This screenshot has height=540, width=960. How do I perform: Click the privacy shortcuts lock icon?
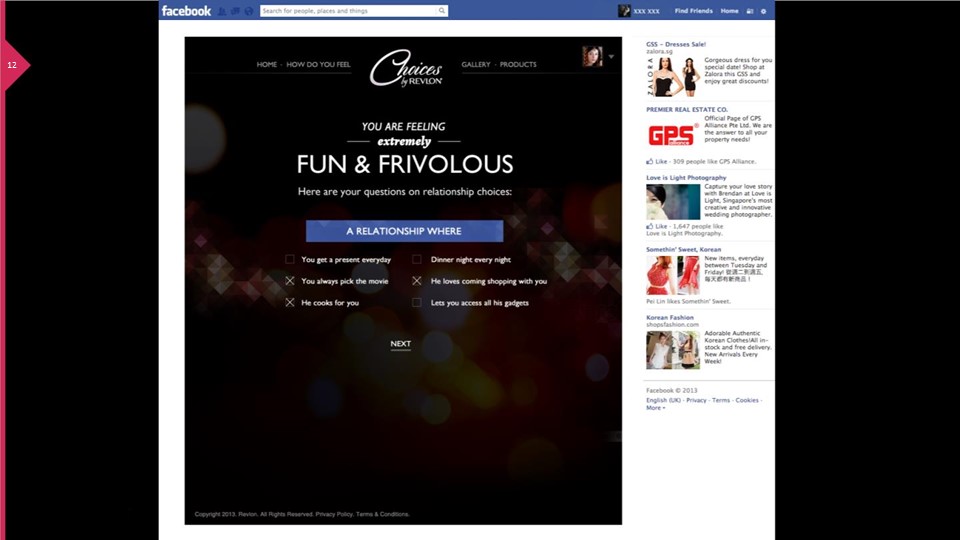point(750,11)
